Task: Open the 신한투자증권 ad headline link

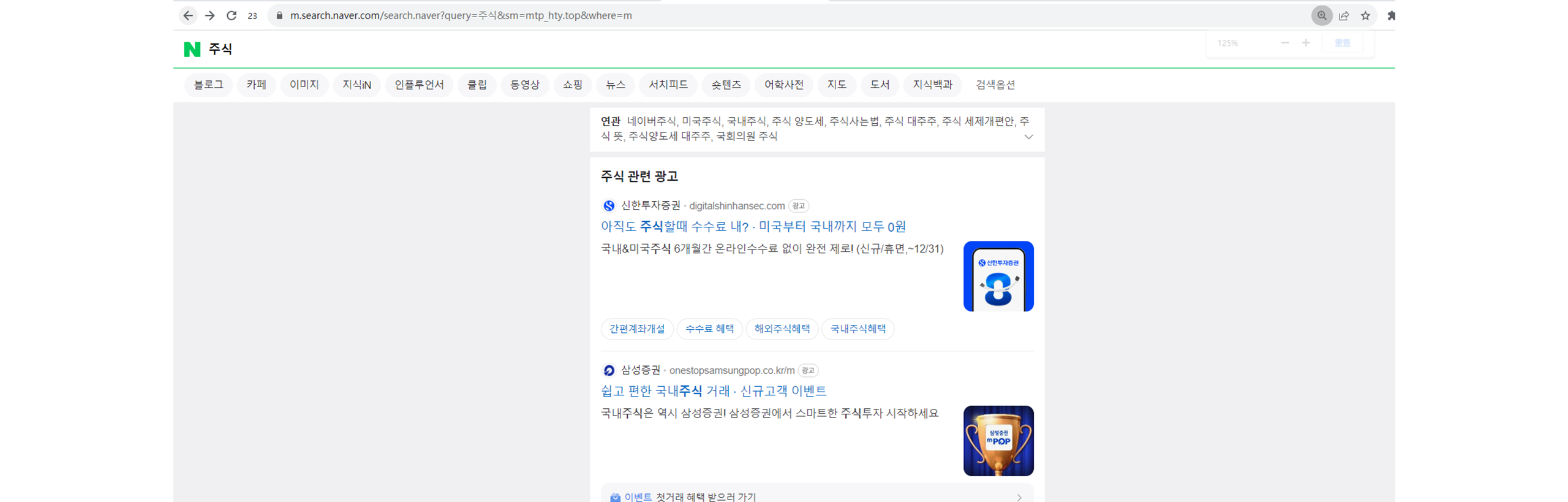Action: coord(753,226)
